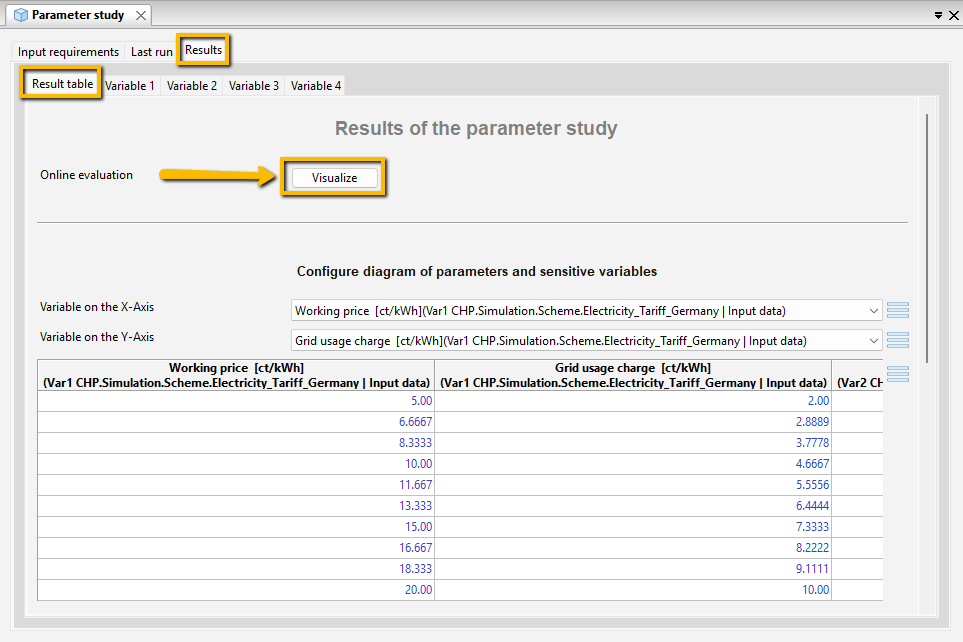Open the panel options arrow at top right

click(x=938, y=15)
